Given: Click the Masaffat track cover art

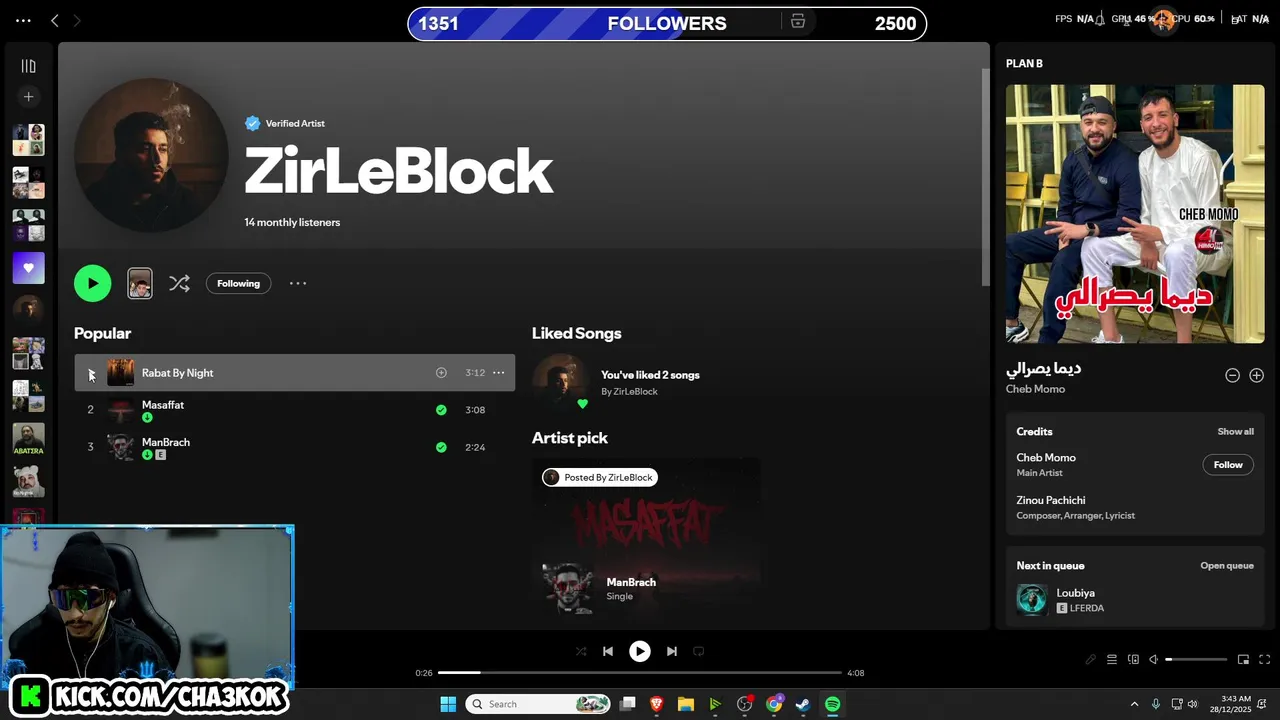Looking at the screenshot, I should [120, 410].
